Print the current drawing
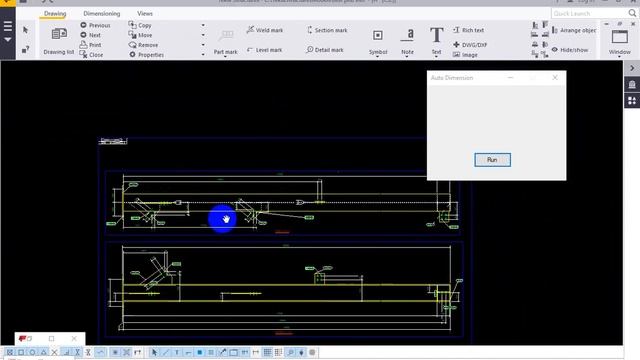This screenshot has width=640, height=360. pos(91,45)
